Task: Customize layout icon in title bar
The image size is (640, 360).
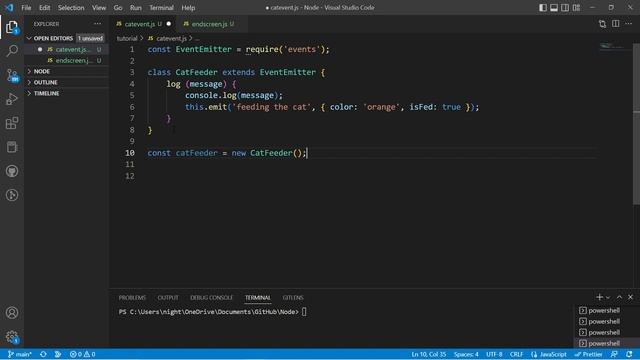Action: point(576,8)
